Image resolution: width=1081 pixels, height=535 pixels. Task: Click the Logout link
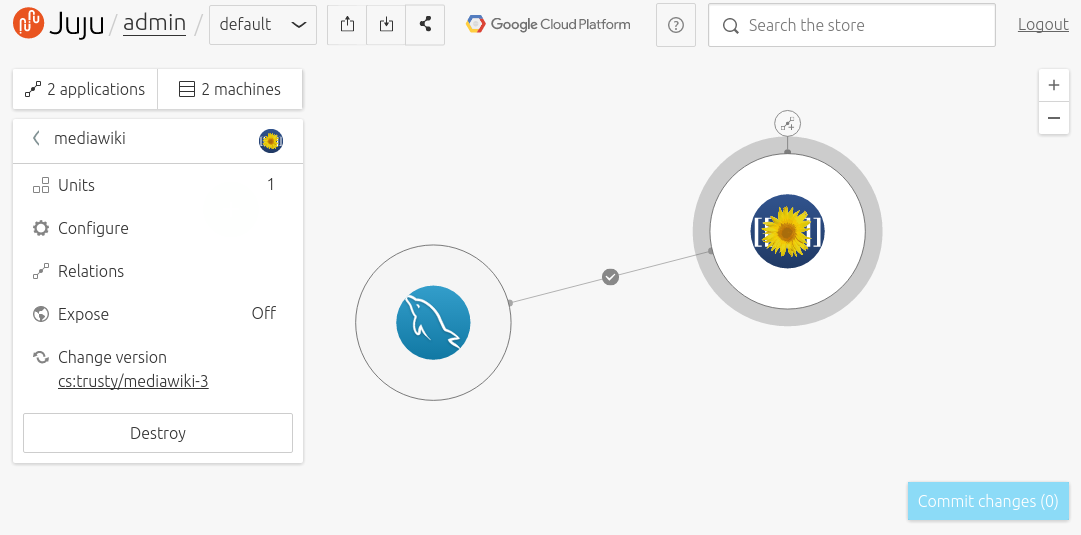1043,25
